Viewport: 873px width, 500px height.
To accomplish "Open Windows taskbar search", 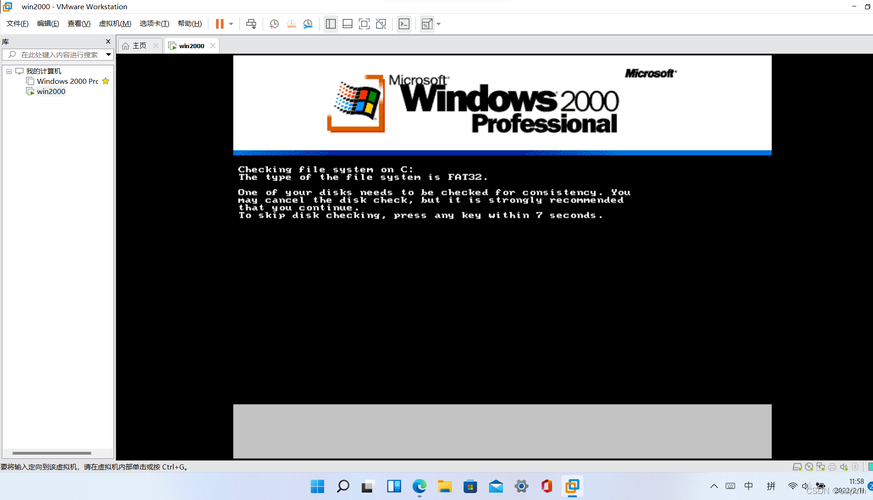I will click(x=343, y=486).
